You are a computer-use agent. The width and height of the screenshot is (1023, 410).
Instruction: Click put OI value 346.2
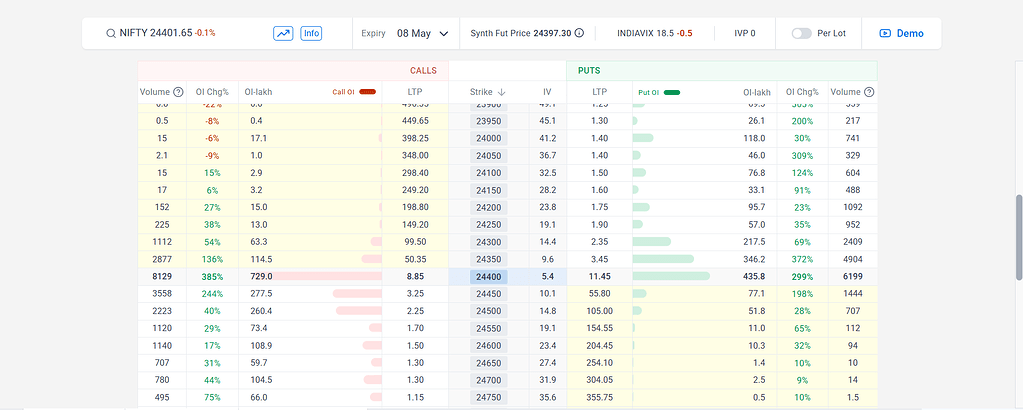point(754,259)
